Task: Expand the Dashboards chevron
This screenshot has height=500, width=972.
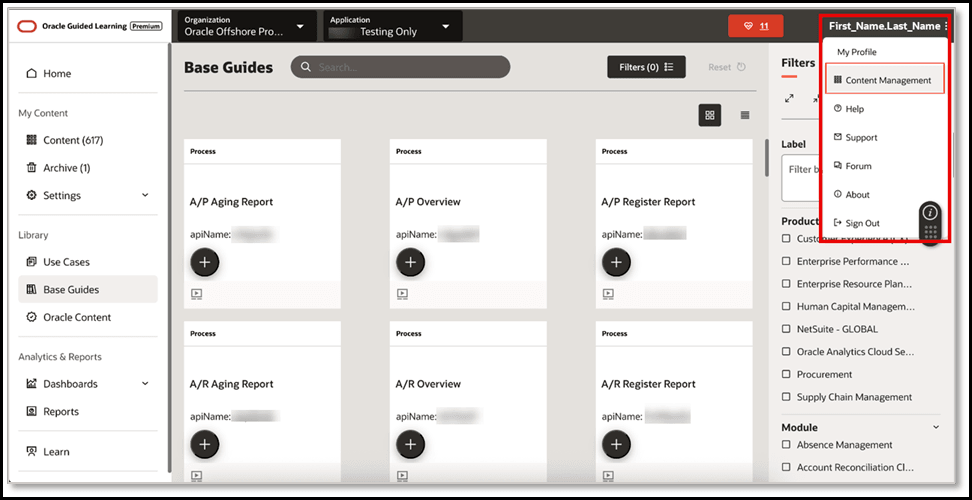Action: click(x=145, y=384)
